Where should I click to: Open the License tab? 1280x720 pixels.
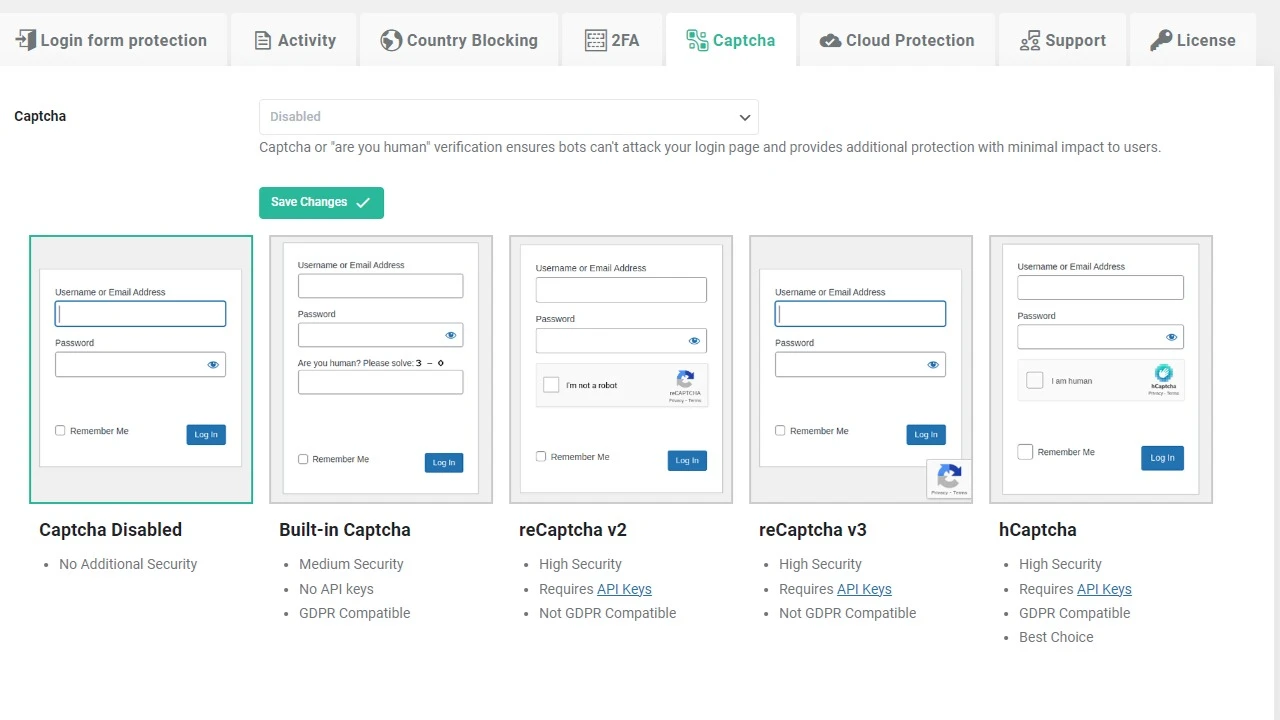tap(1193, 40)
